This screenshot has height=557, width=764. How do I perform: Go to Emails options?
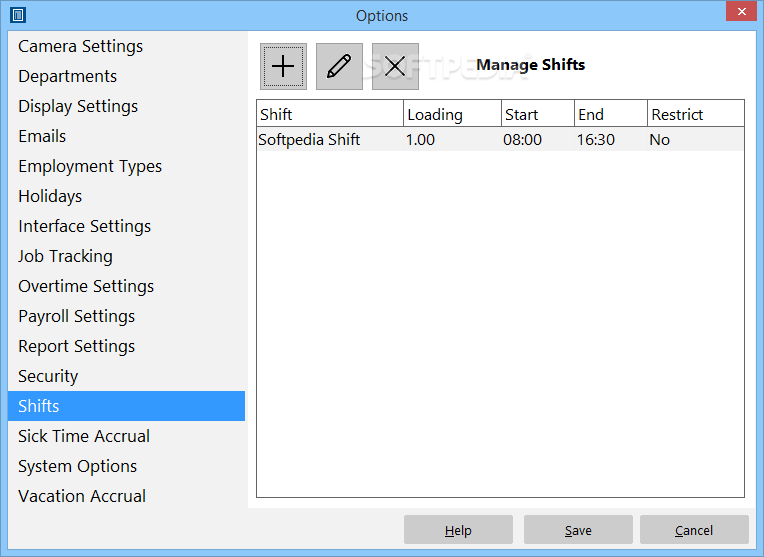(x=126, y=136)
